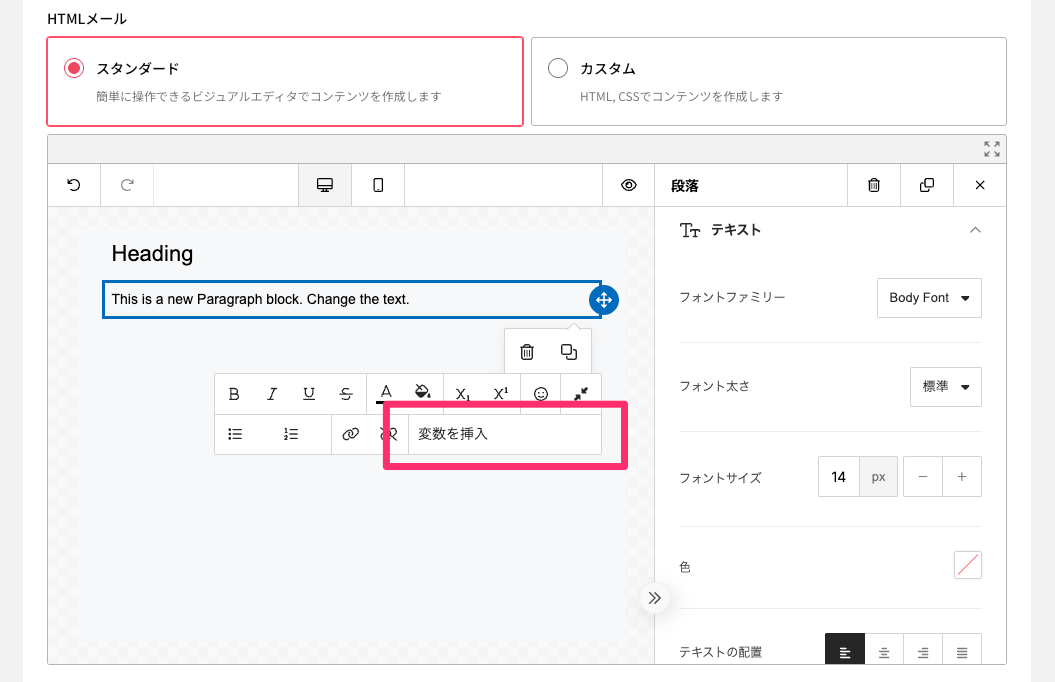Open email preview with eye icon
1055x682 pixels.
pyautogui.click(x=628, y=185)
